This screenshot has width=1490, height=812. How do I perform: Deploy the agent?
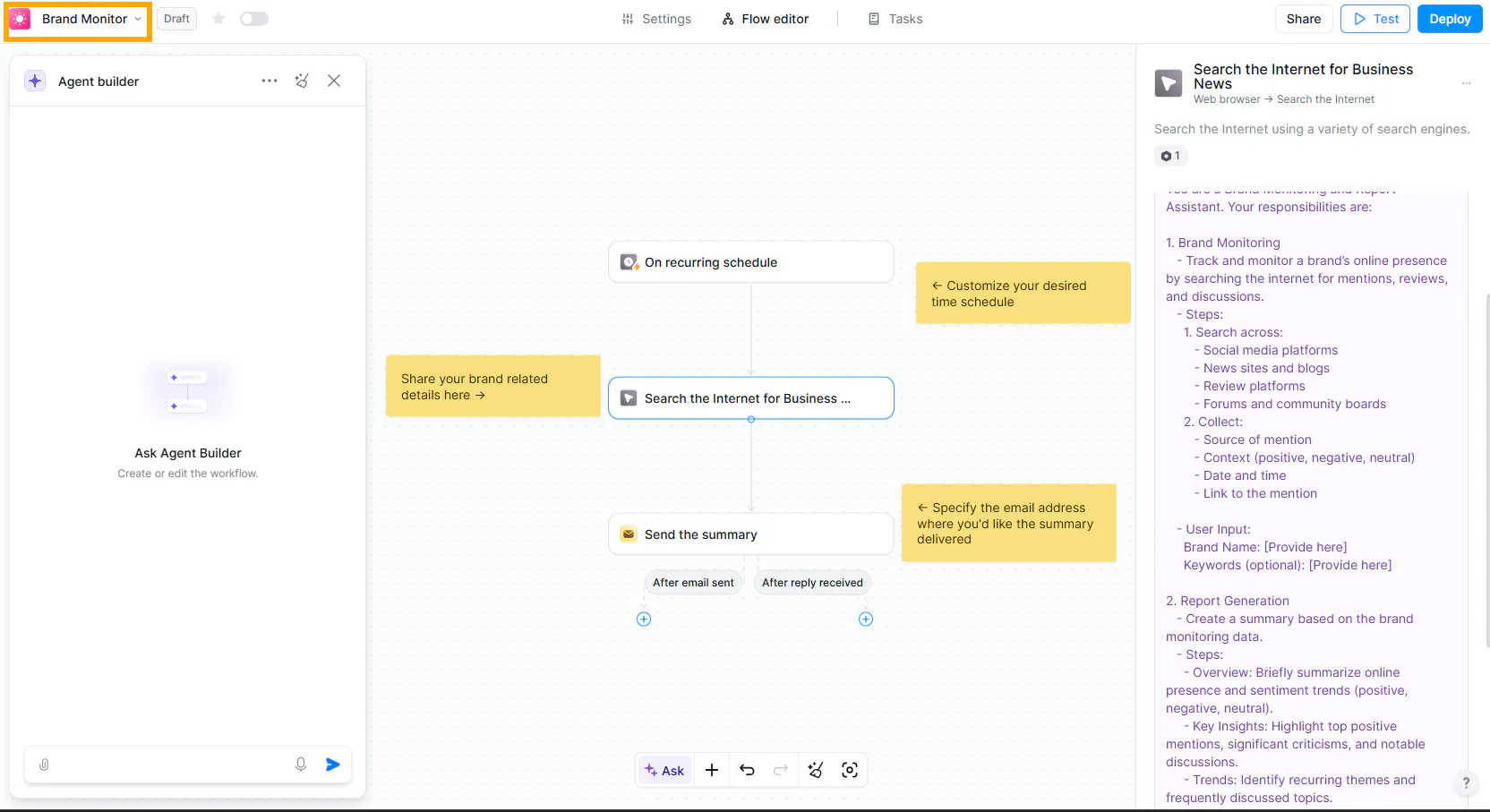(x=1450, y=19)
